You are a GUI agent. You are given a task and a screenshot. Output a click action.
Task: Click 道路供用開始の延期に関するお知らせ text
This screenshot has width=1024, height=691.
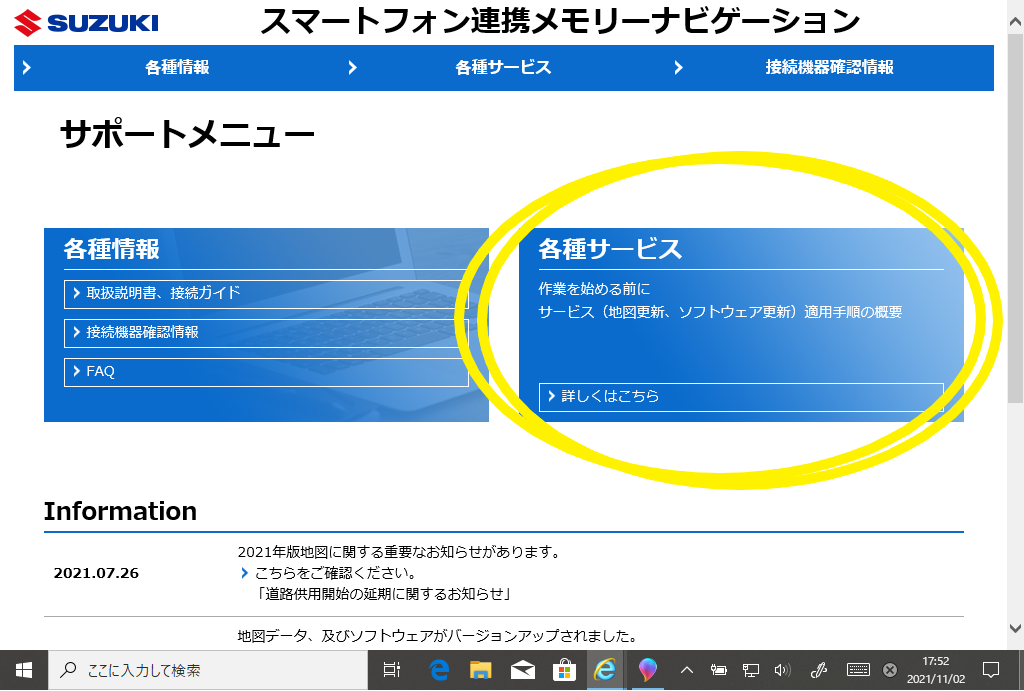387,594
